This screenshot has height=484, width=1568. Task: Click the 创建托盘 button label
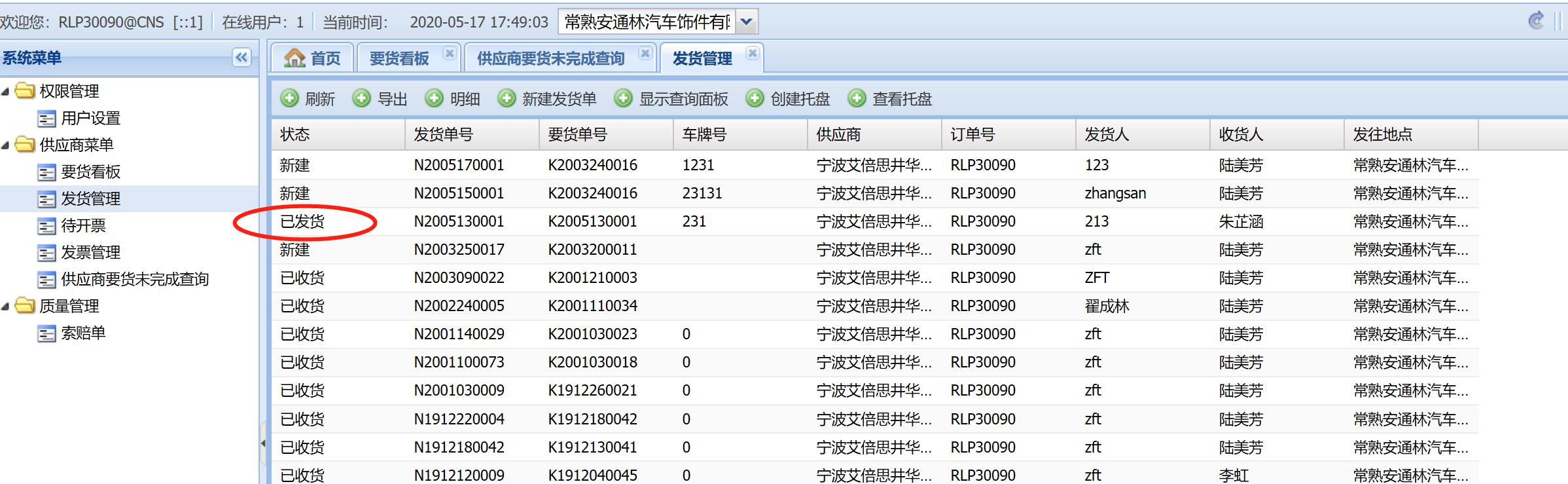pos(800,99)
